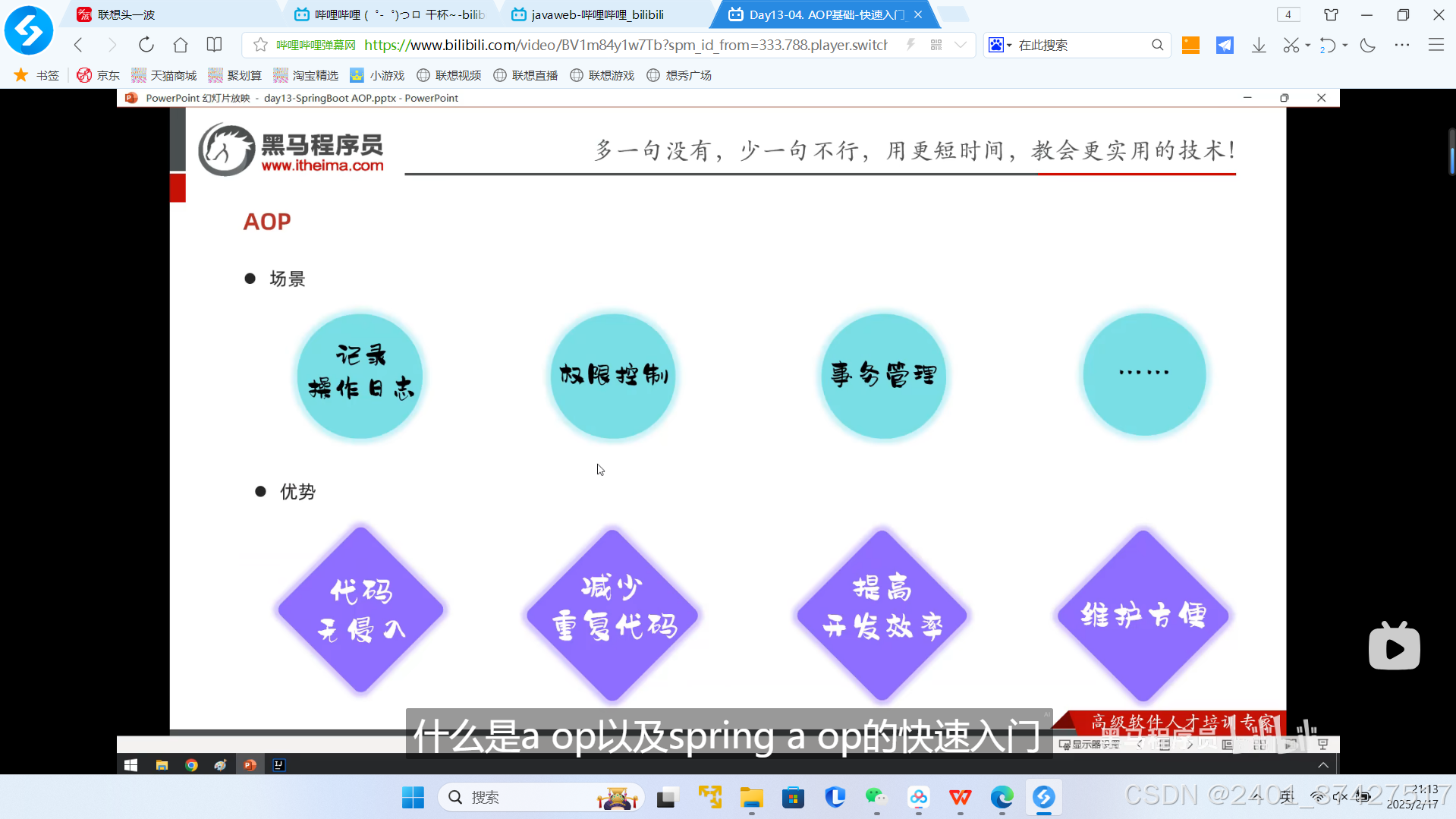
Task: Open the blue paper-plane toolbar icon
Action: pos(1225,45)
